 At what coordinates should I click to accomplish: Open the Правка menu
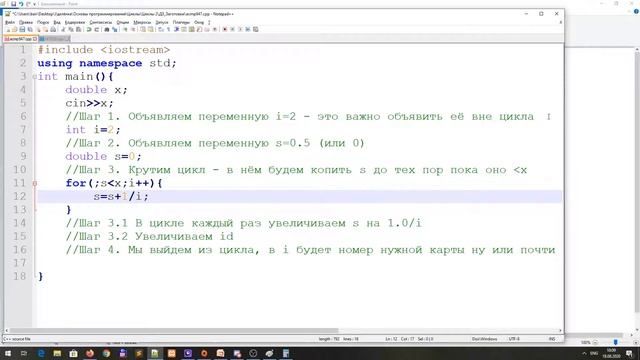click(26, 22)
